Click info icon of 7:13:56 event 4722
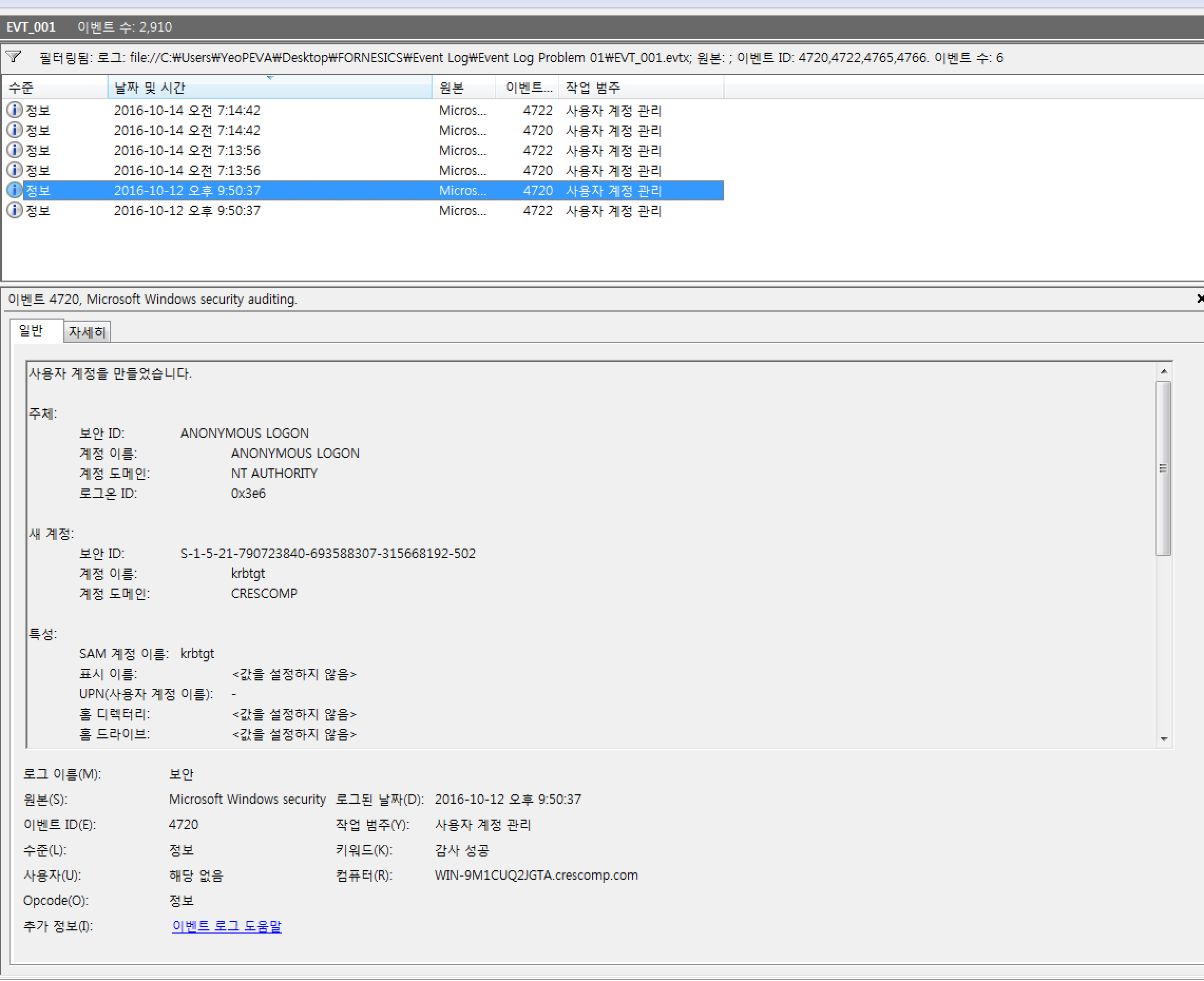 [x=15, y=150]
